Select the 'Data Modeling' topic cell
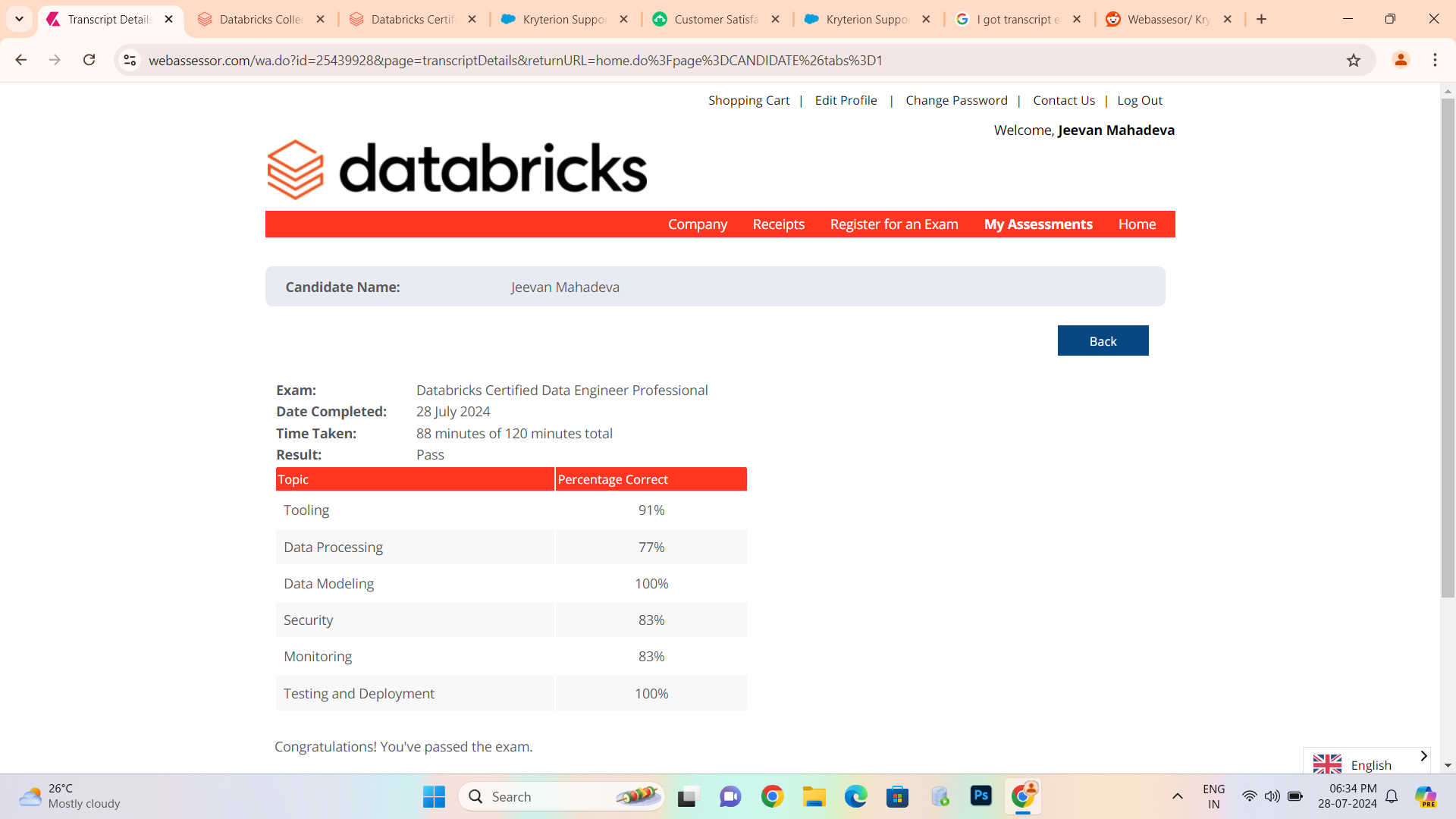The image size is (1456, 819). point(415,583)
